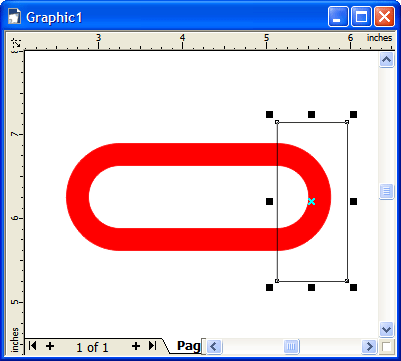Add a page before with the left plus button
This screenshot has width=401, height=361.
[x=50, y=346]
